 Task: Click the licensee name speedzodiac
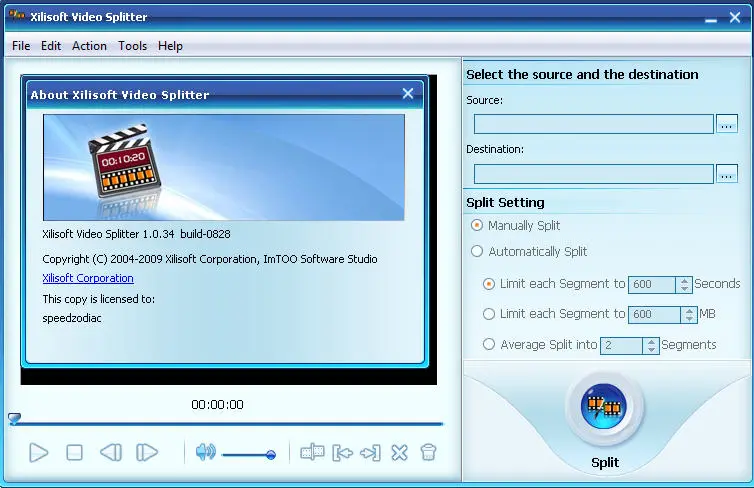point(72,318)
